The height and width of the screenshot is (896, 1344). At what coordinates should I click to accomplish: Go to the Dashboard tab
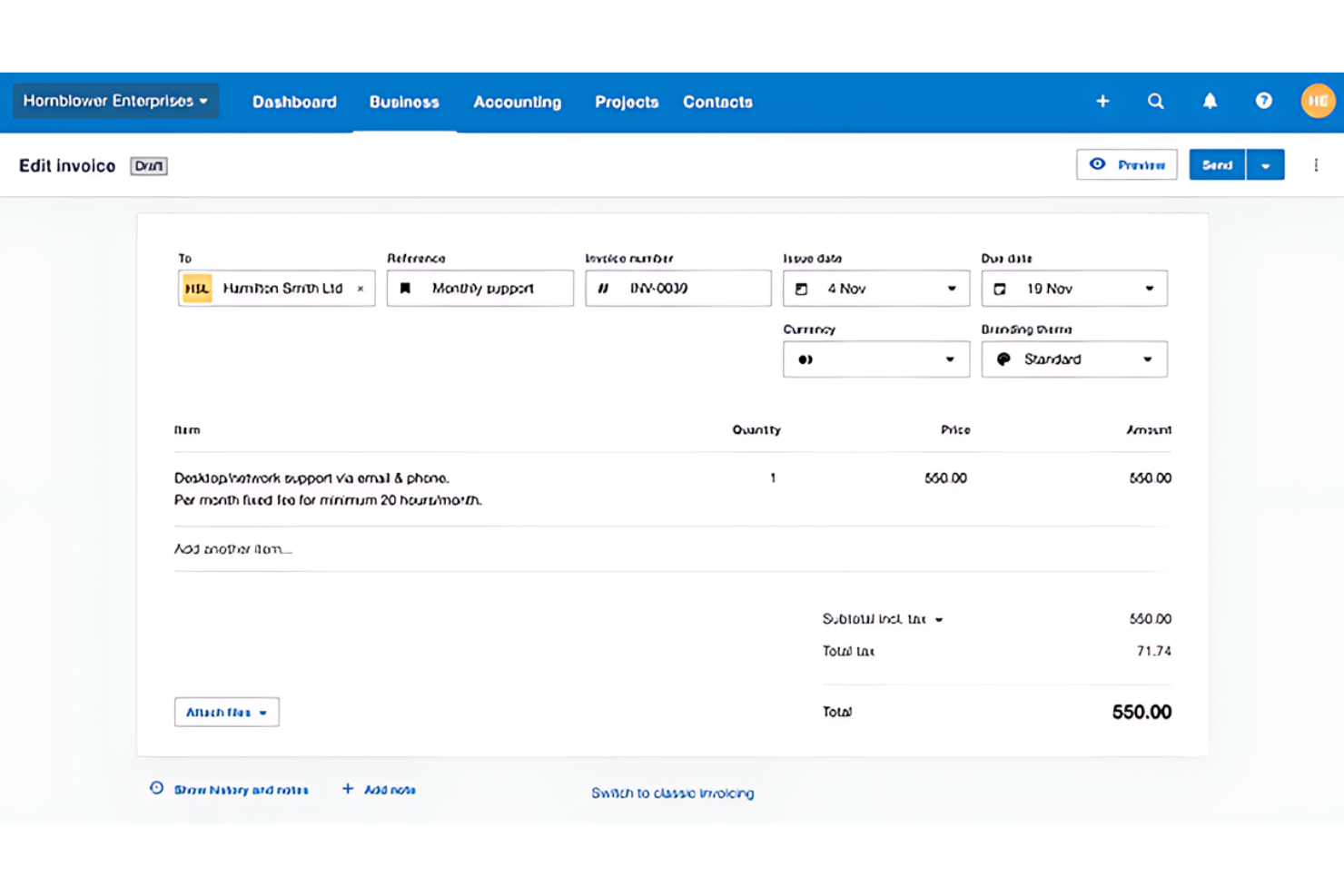[x=294, y=102]
